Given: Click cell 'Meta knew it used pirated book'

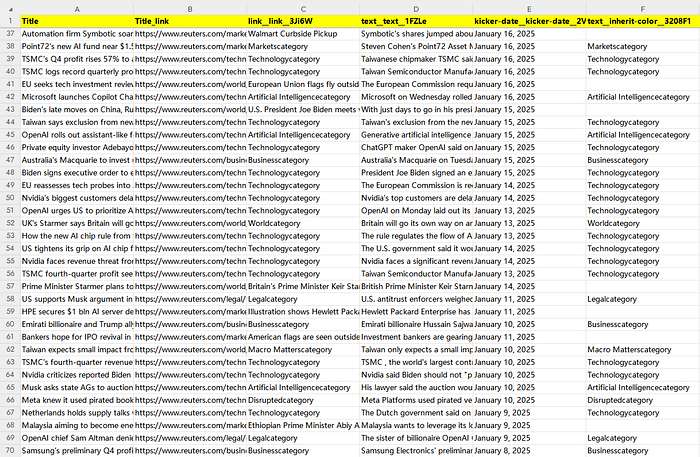Looking at the screenshot, I should tap(77, 400).
